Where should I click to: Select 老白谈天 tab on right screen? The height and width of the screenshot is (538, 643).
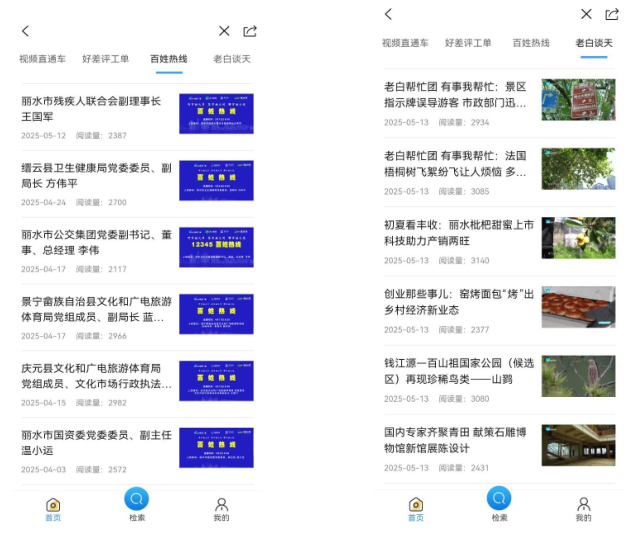594,43
